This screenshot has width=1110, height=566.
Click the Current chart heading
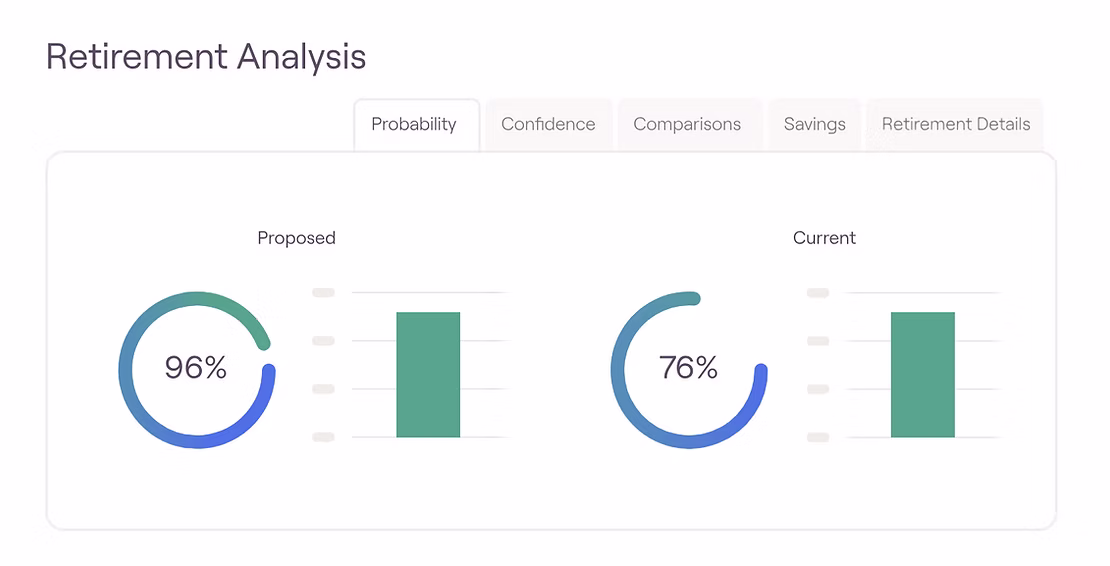824,238
